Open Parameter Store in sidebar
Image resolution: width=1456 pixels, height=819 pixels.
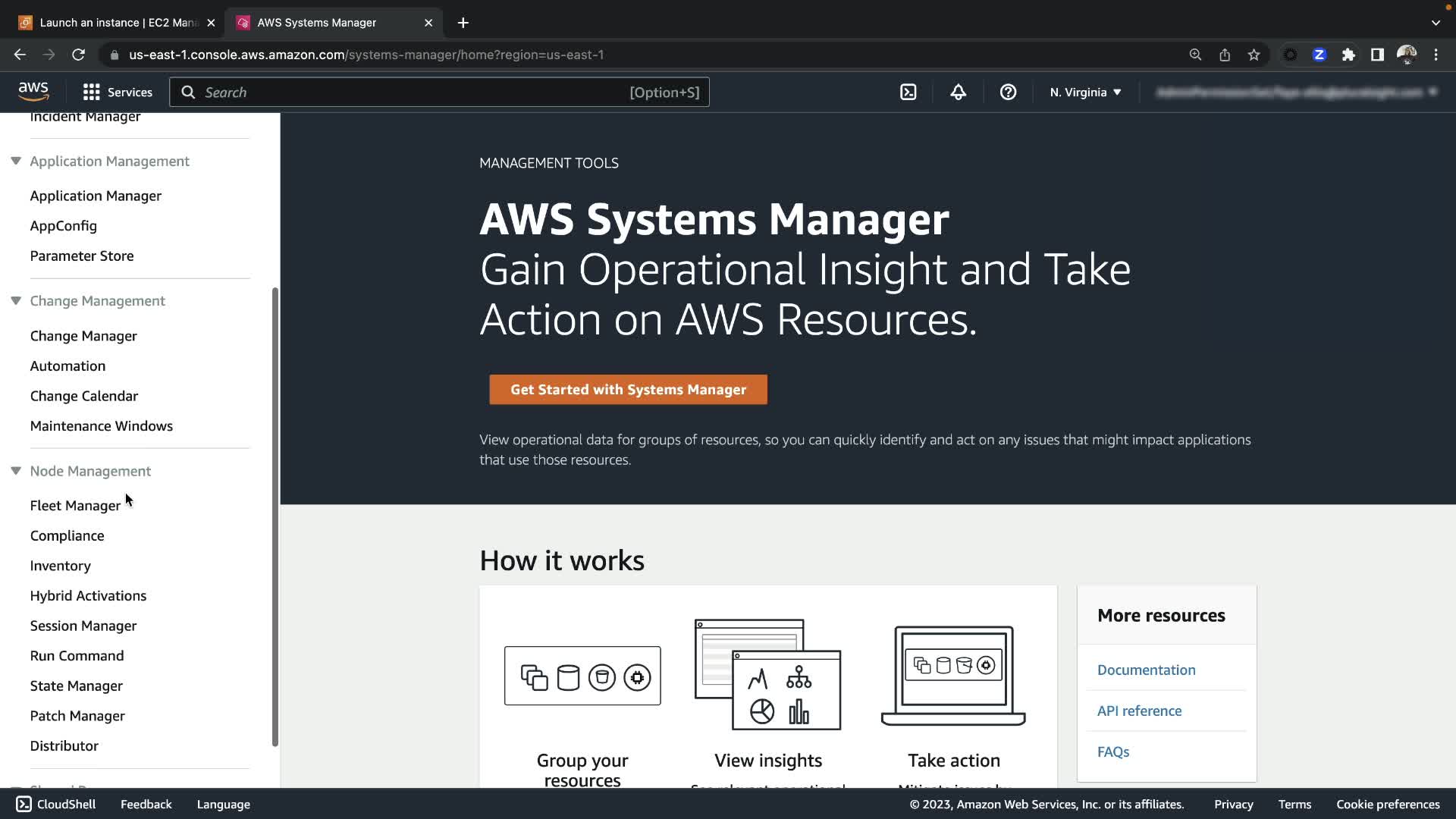tap(82, 256)
